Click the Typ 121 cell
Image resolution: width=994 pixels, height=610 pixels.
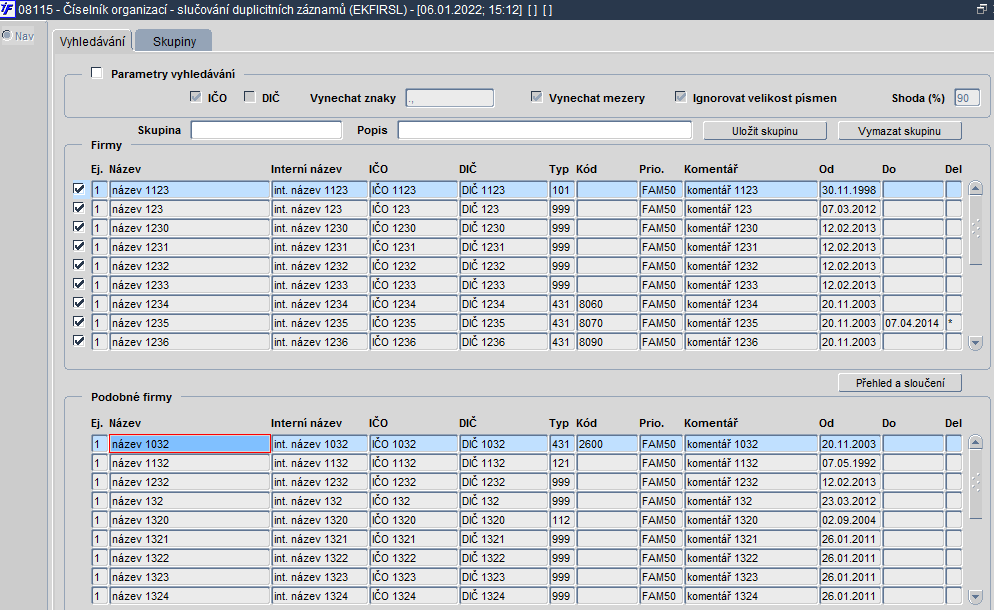(x=562, y=463)
